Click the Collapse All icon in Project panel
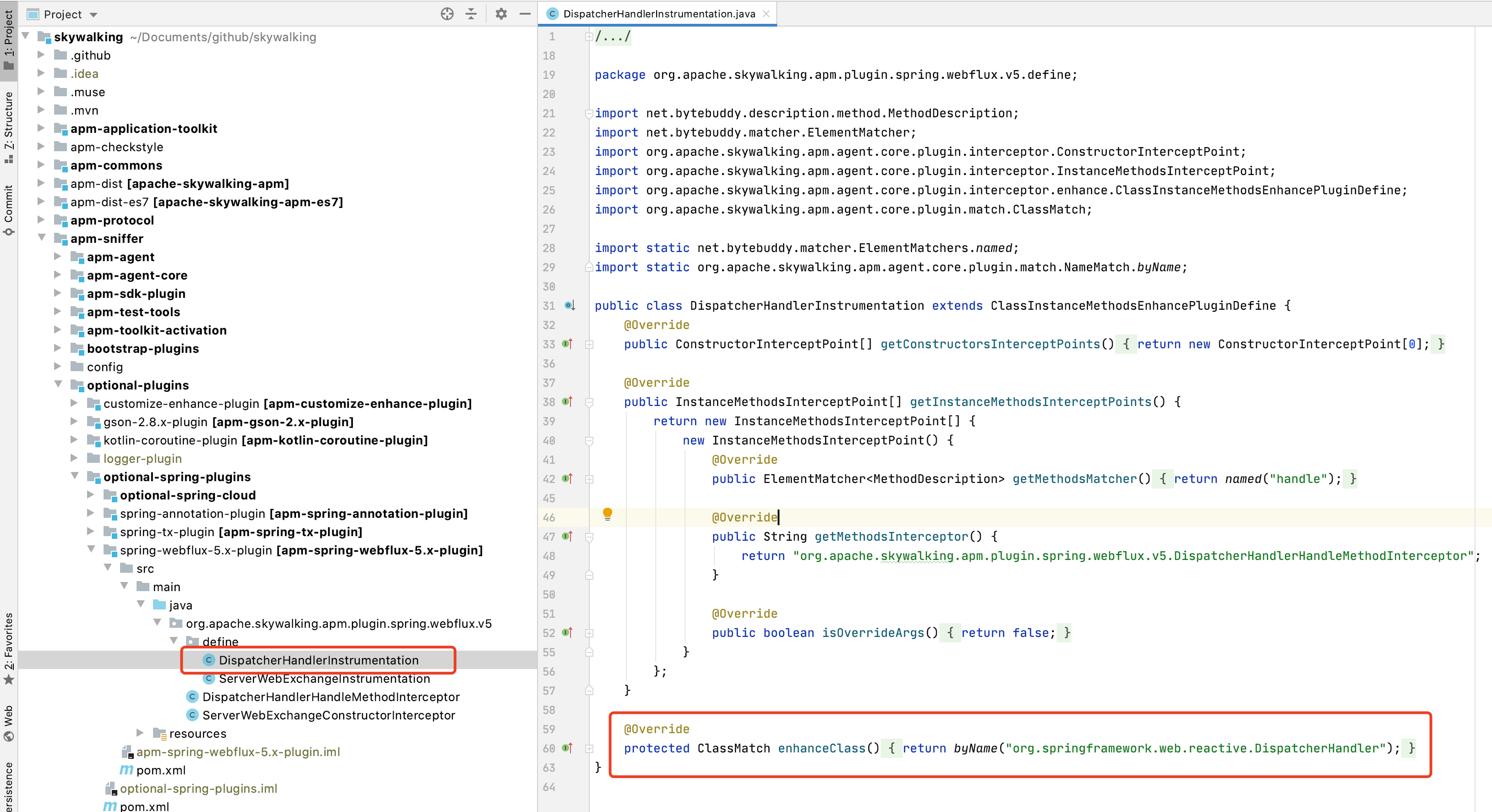 pyautogui.click(x=472, y=14)
